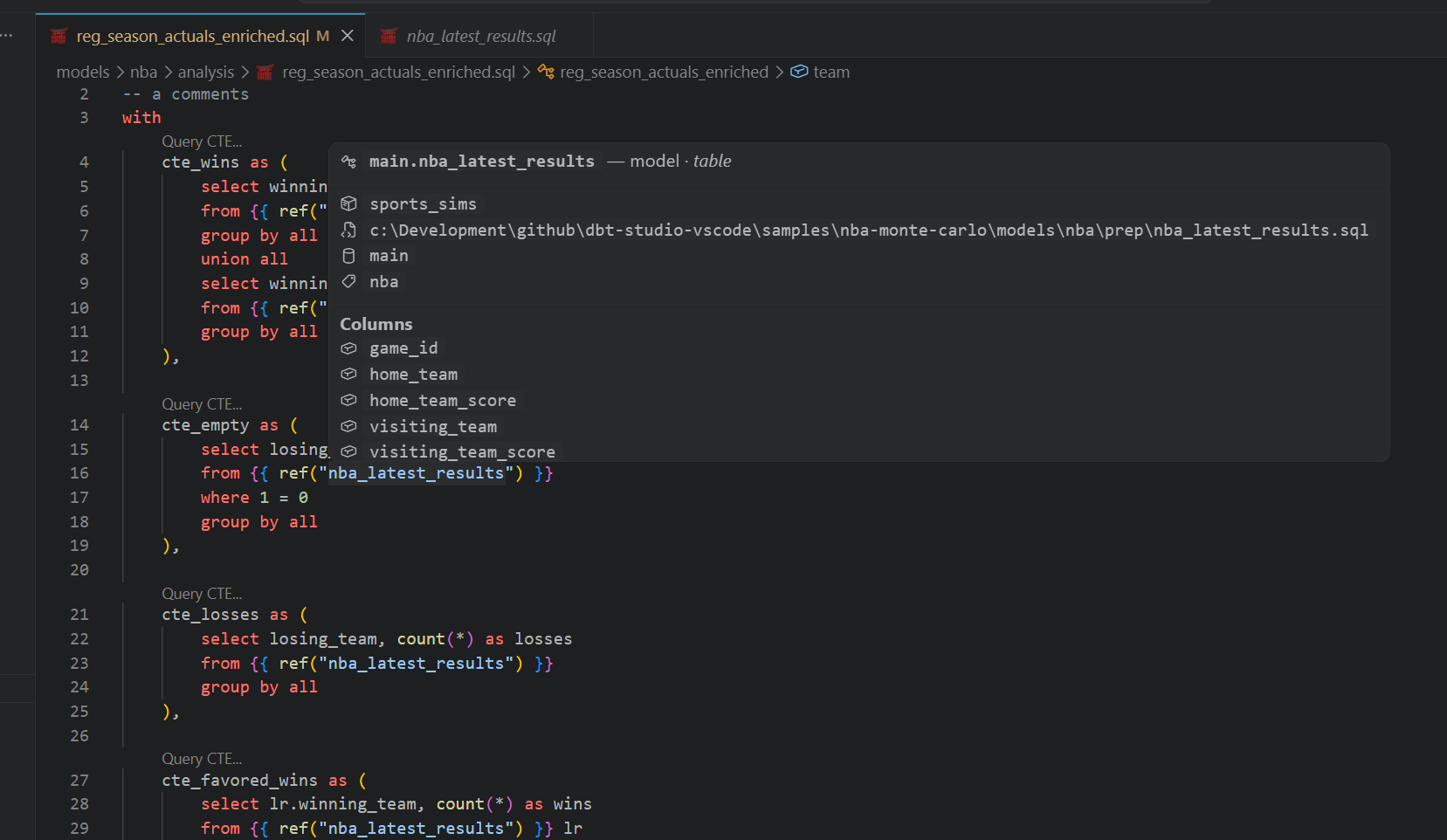This screenshot has width=1447, height=840.
Task: Click the 'nba' breadcrumb segment
Action: [144, 72]
